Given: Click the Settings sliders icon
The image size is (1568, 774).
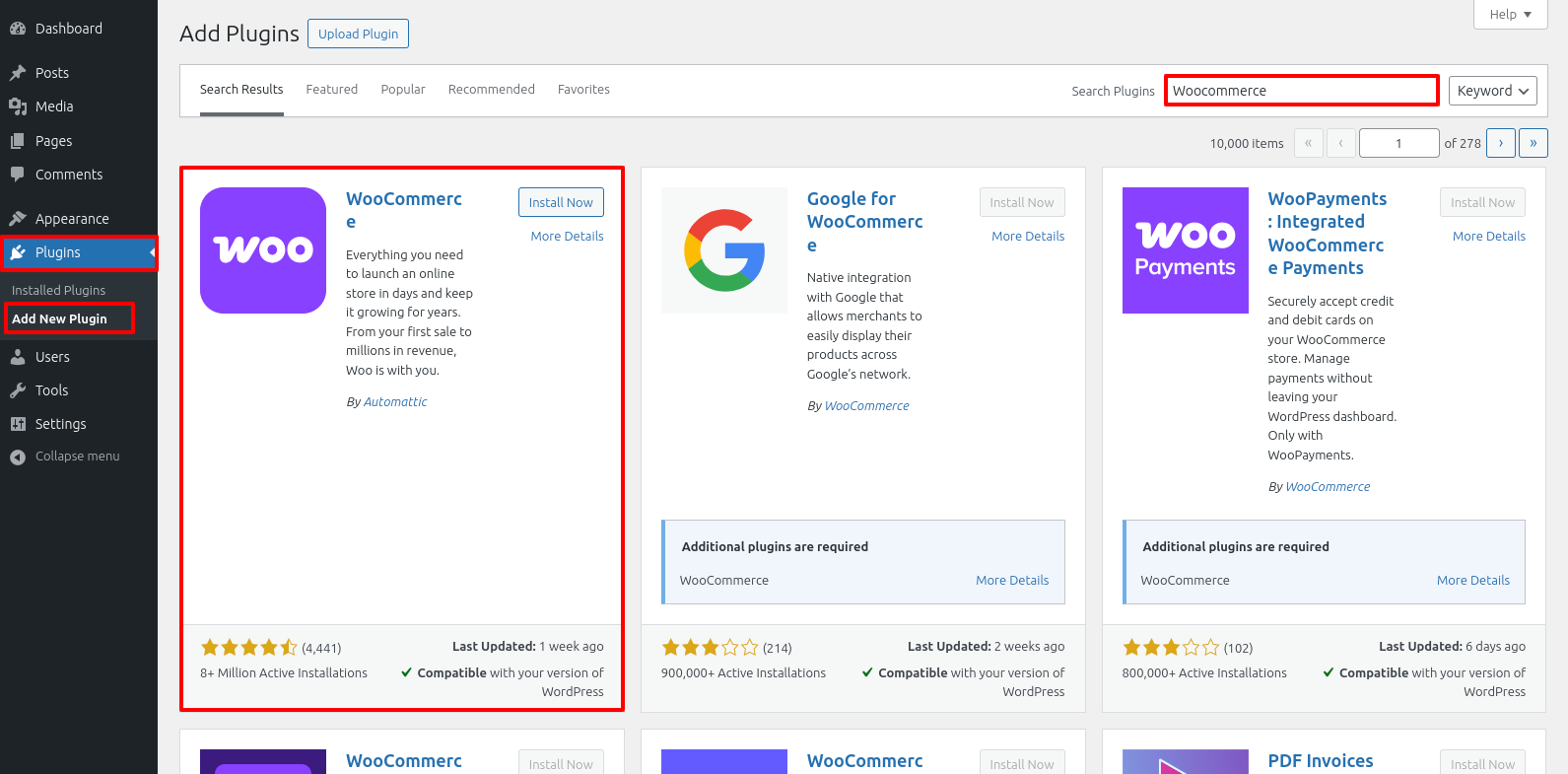Looking at the screenshot, I should click(x=18, y=424).
